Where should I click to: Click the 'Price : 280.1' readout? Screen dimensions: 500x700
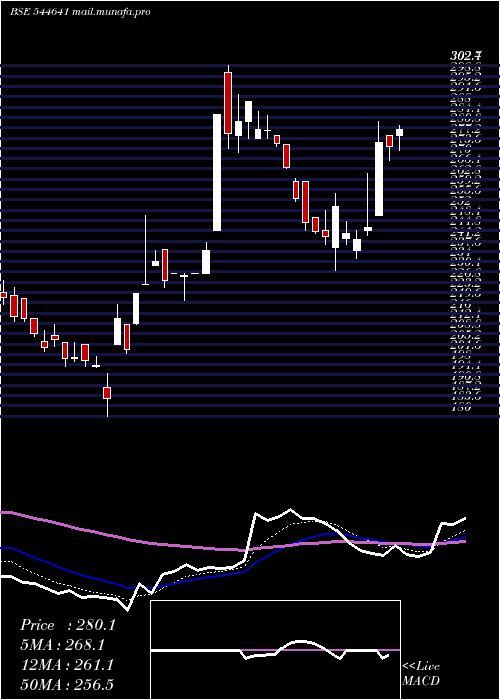pyautogui.click(x=68, y=625)
